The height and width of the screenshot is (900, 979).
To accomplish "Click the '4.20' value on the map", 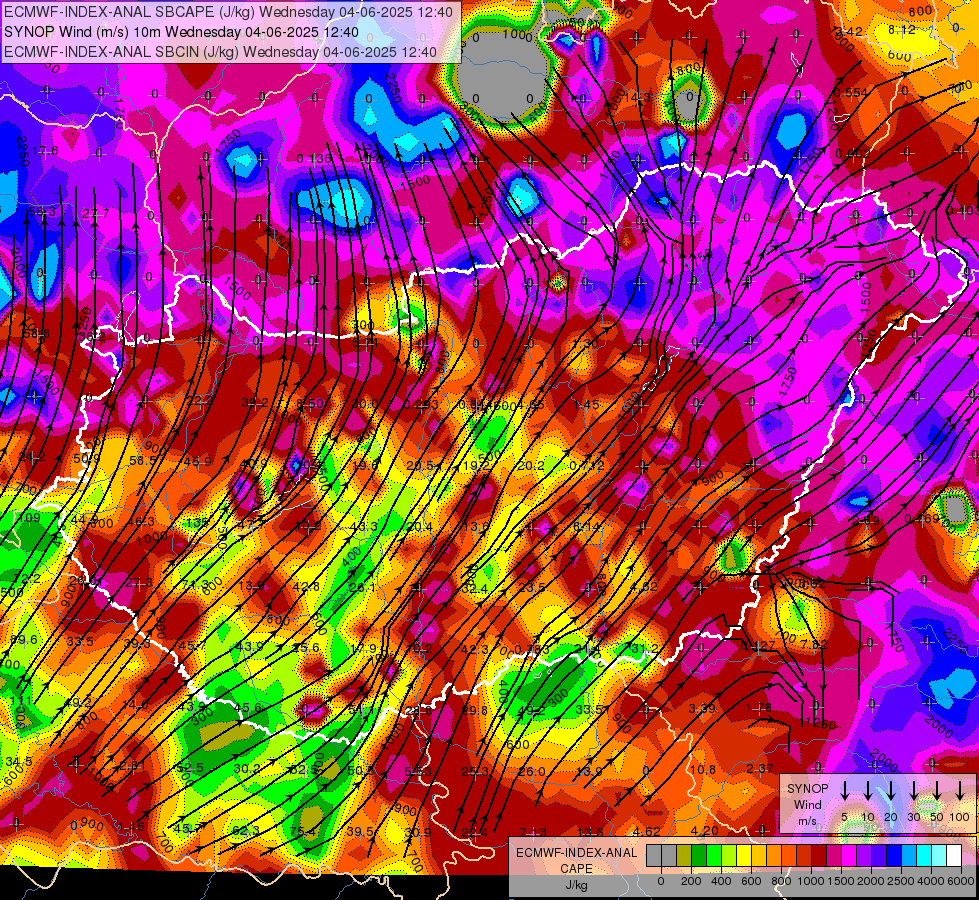I will (x=705, y=831).
